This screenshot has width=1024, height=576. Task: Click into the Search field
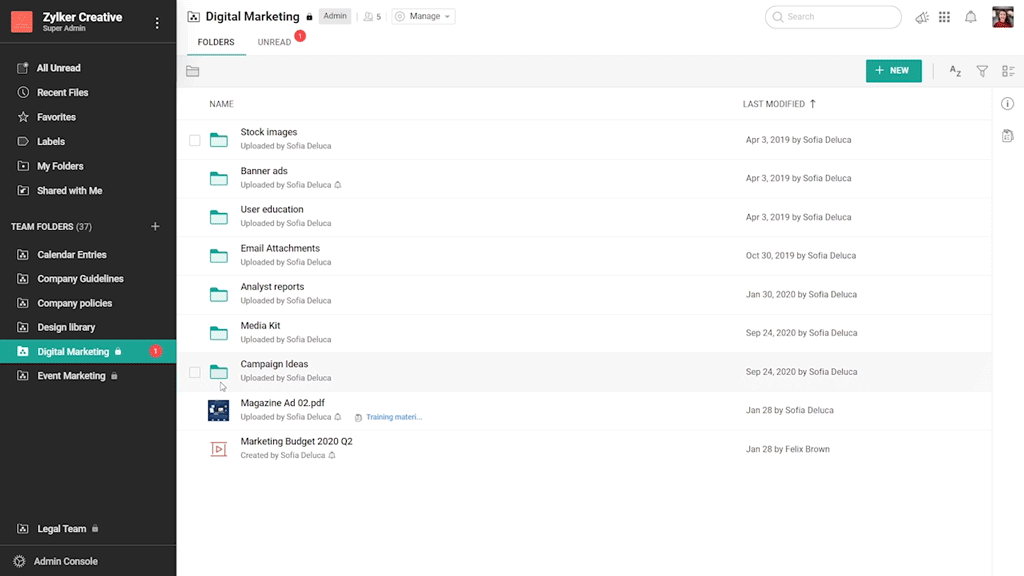coord(838,17)
